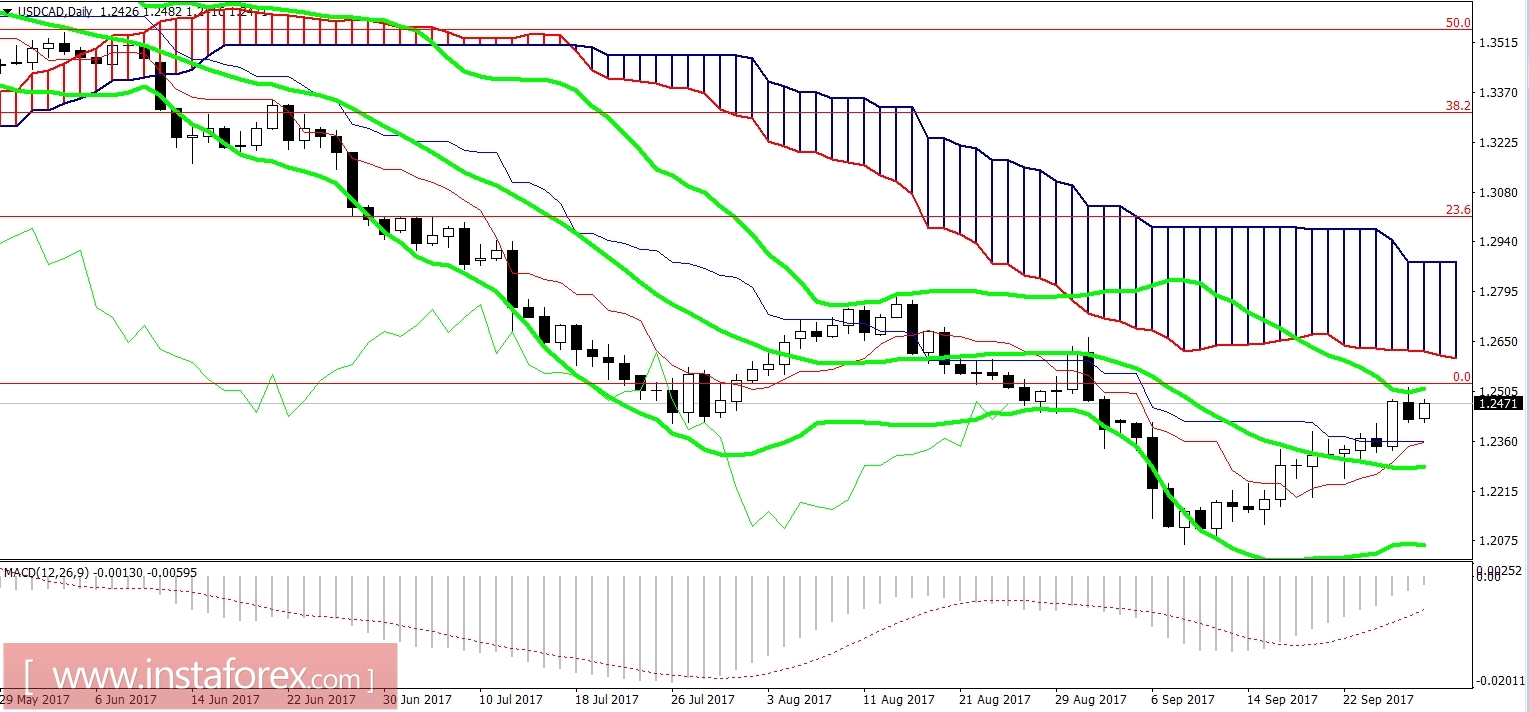
Task: Click the 1.2215 price axis label
Action: (1500, 491)
